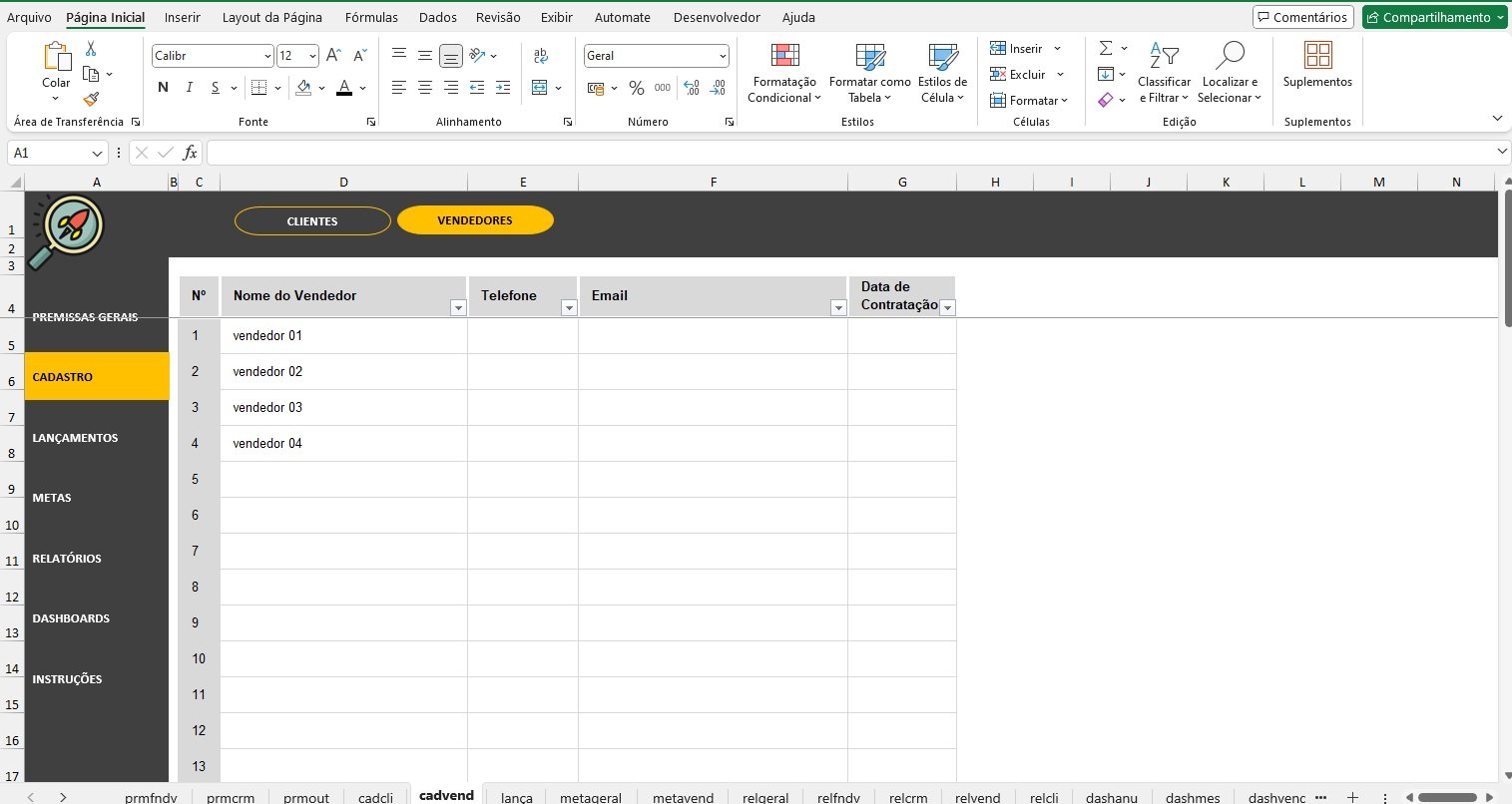
Task: Expand the Name Box dropdown arrow
Action: pyautogui.click(x=97, y=154)
